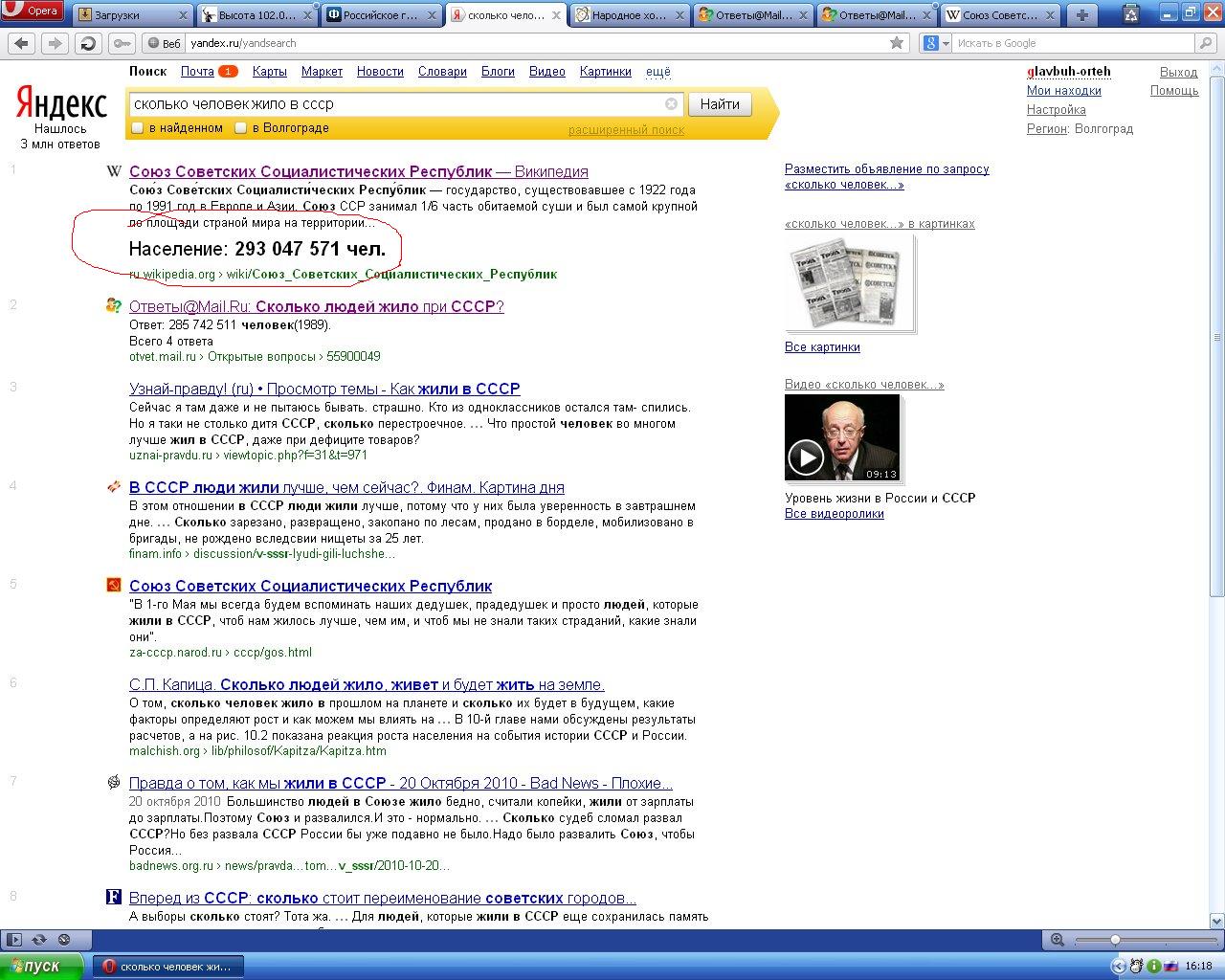Open a new tab with plus icon
Screen dimensions: 1225x980
1082,14
